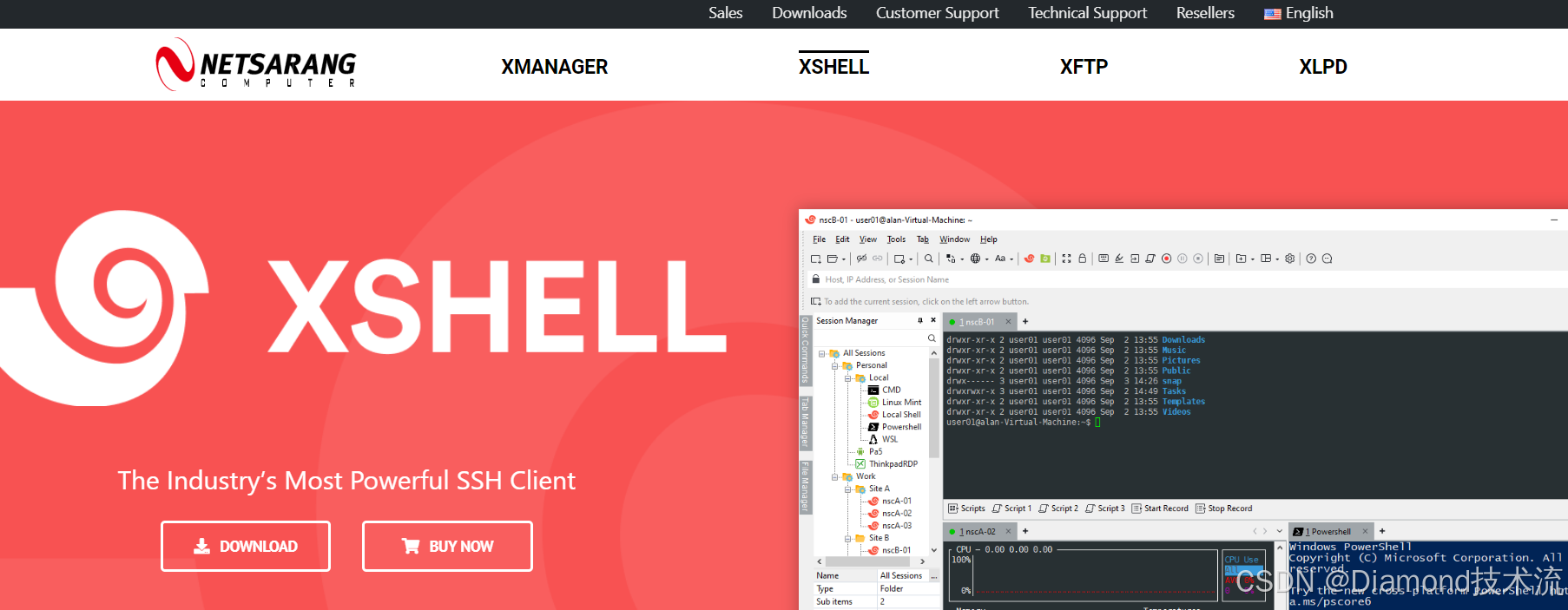Click the Script 2 quick button
This screenshot has width=1568, height=610.
(x=1058, y=508)
